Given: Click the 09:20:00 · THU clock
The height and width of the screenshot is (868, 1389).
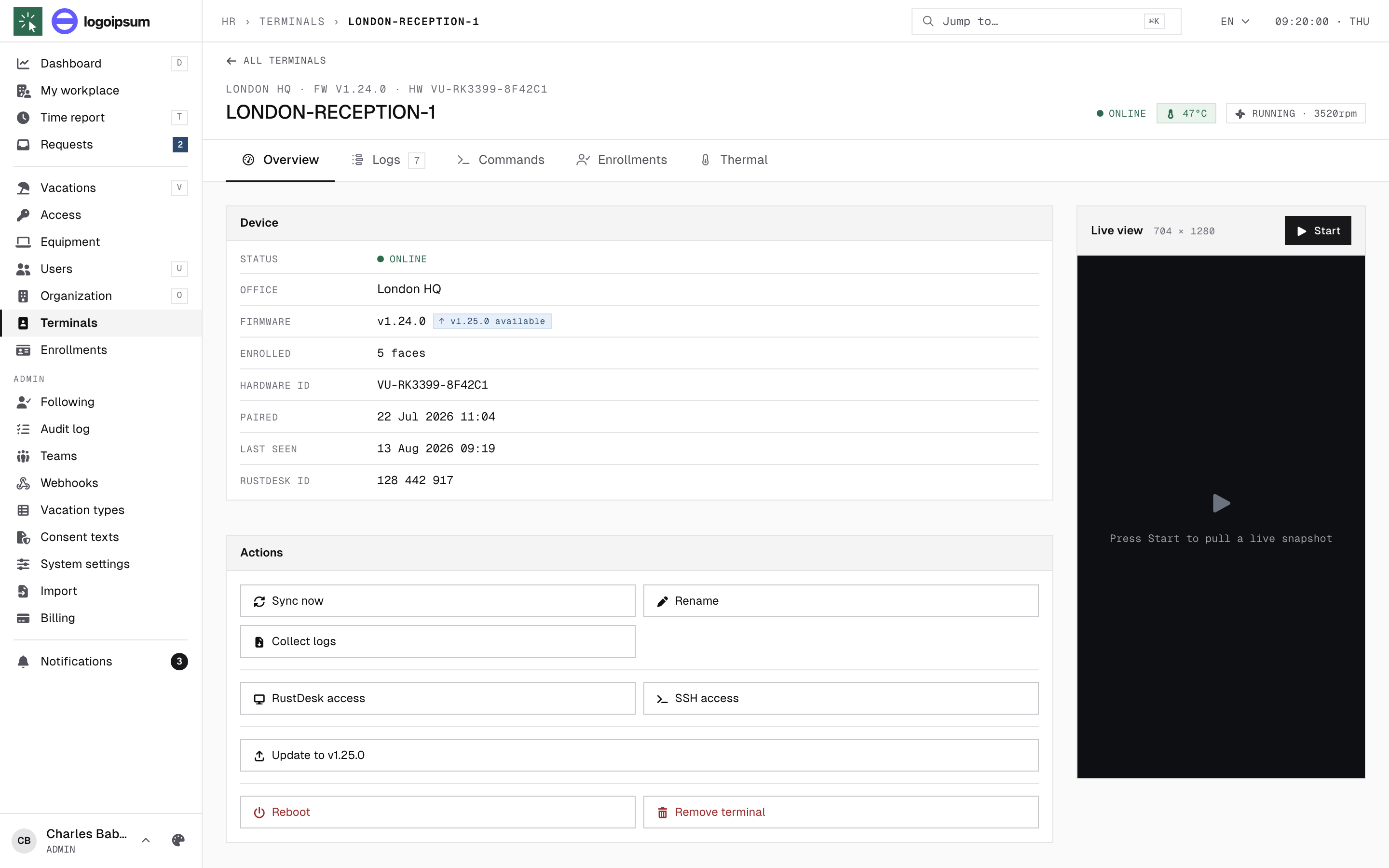Looking at the screenshot, I should point(1322,21).
